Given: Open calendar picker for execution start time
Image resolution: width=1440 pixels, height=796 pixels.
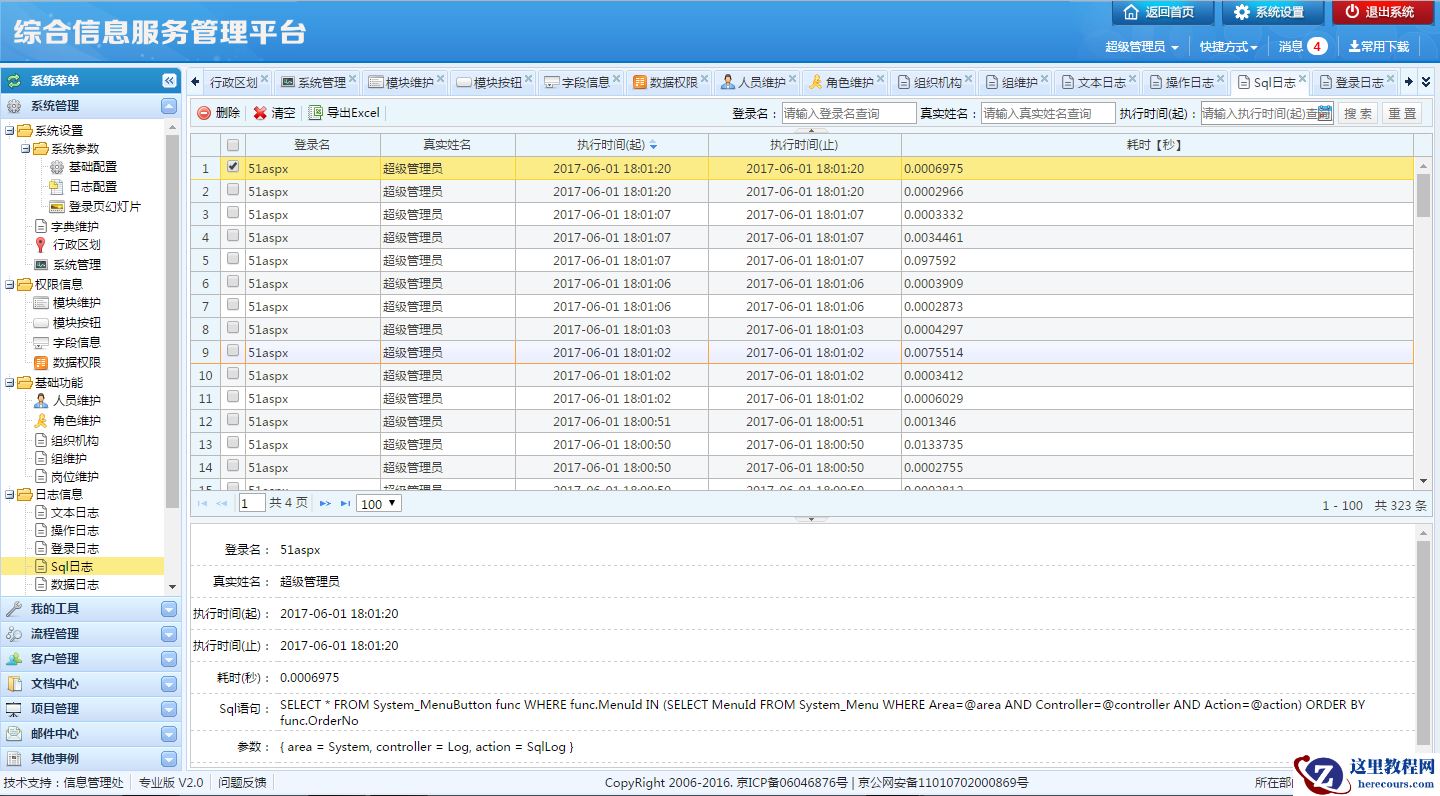Looking at the screenshot, I should click(x=1324, y=113).
